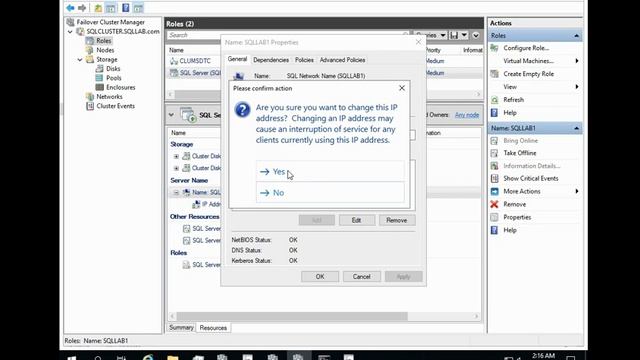
Task: Switch to the Resources tab
Action: click(x=213, y=328)
